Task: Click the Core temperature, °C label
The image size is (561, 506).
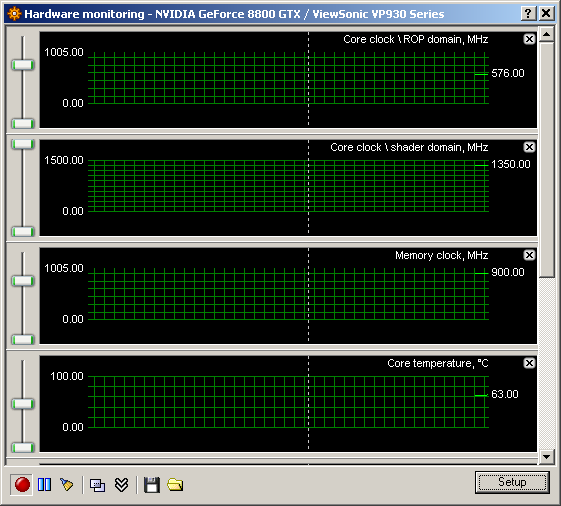Action: click(x=438, y=364)
